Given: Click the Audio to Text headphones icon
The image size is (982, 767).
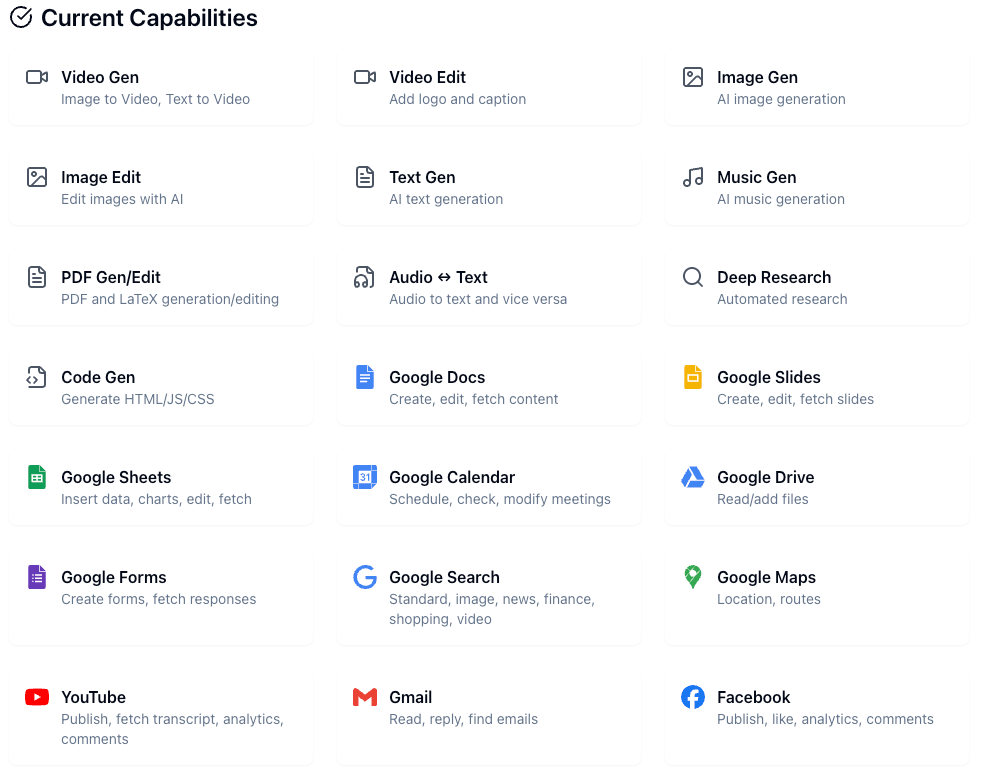Looking at the screenshot, I should 364,277.
